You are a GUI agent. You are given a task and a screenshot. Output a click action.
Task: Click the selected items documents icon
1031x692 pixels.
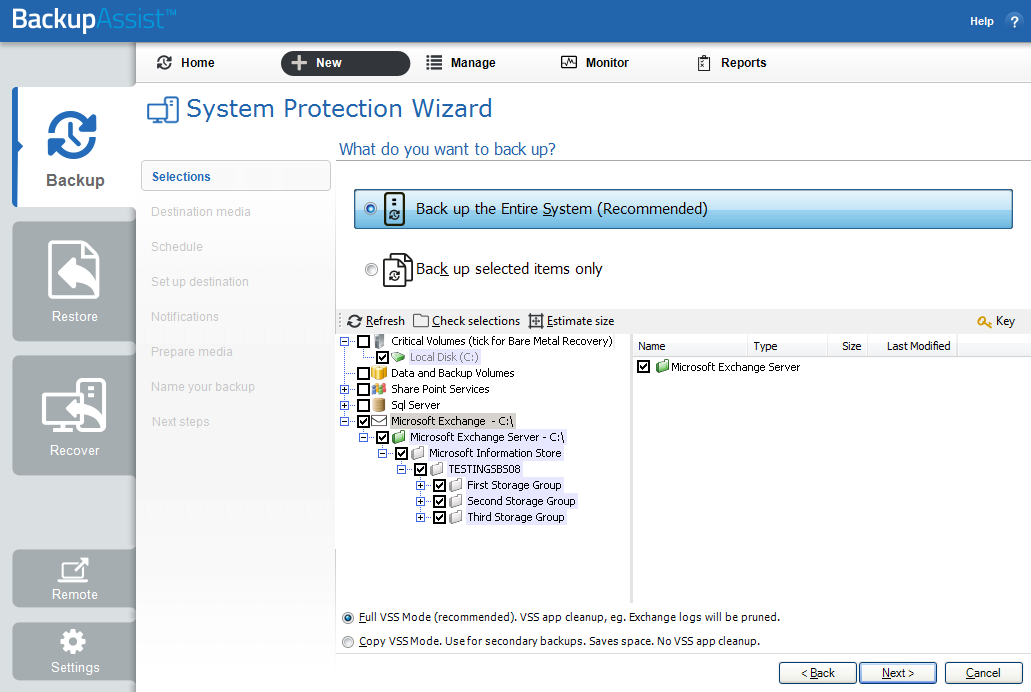coord(397,270)
